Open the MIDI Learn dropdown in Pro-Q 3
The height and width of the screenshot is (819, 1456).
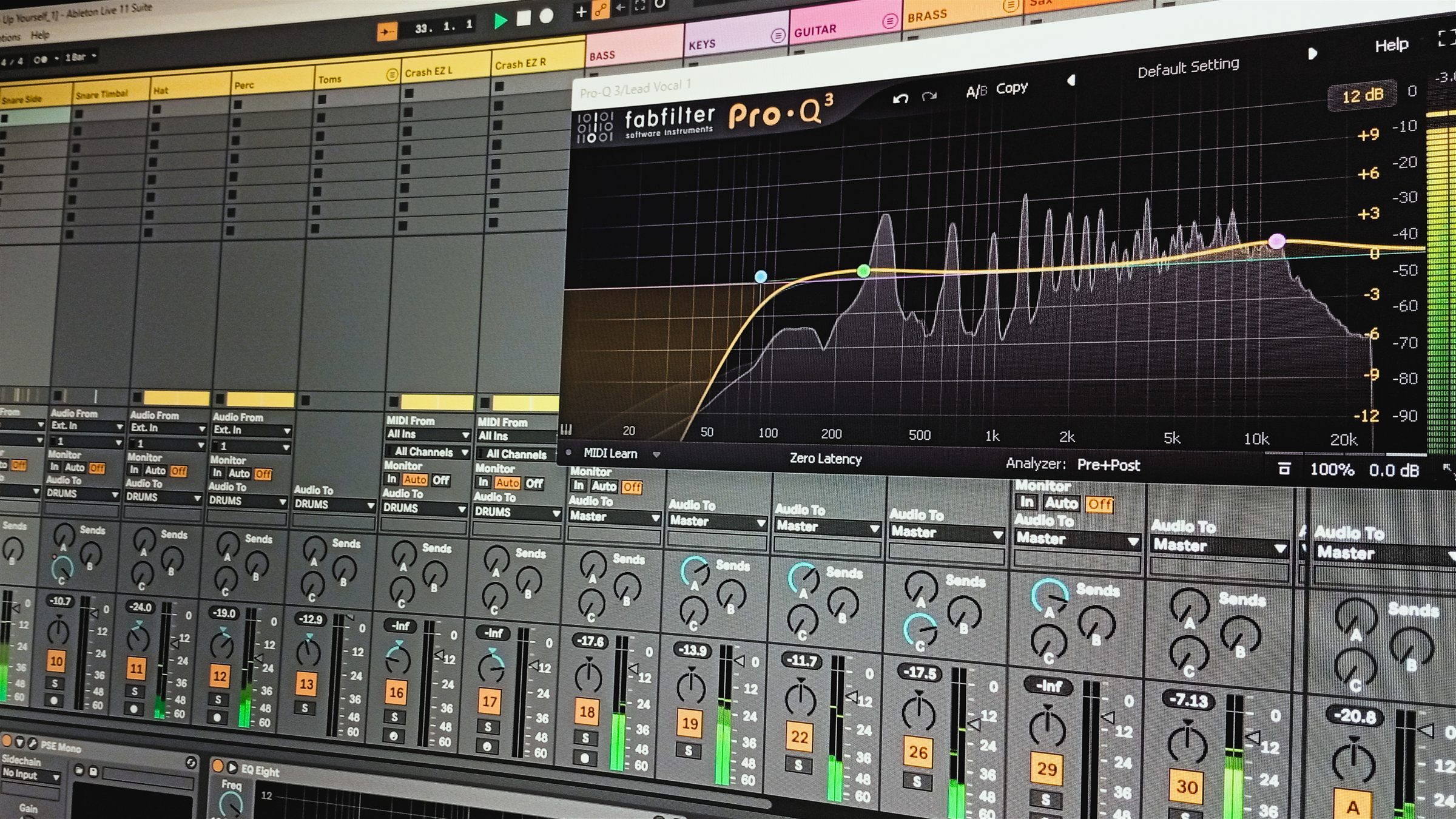tap(656, 454)
